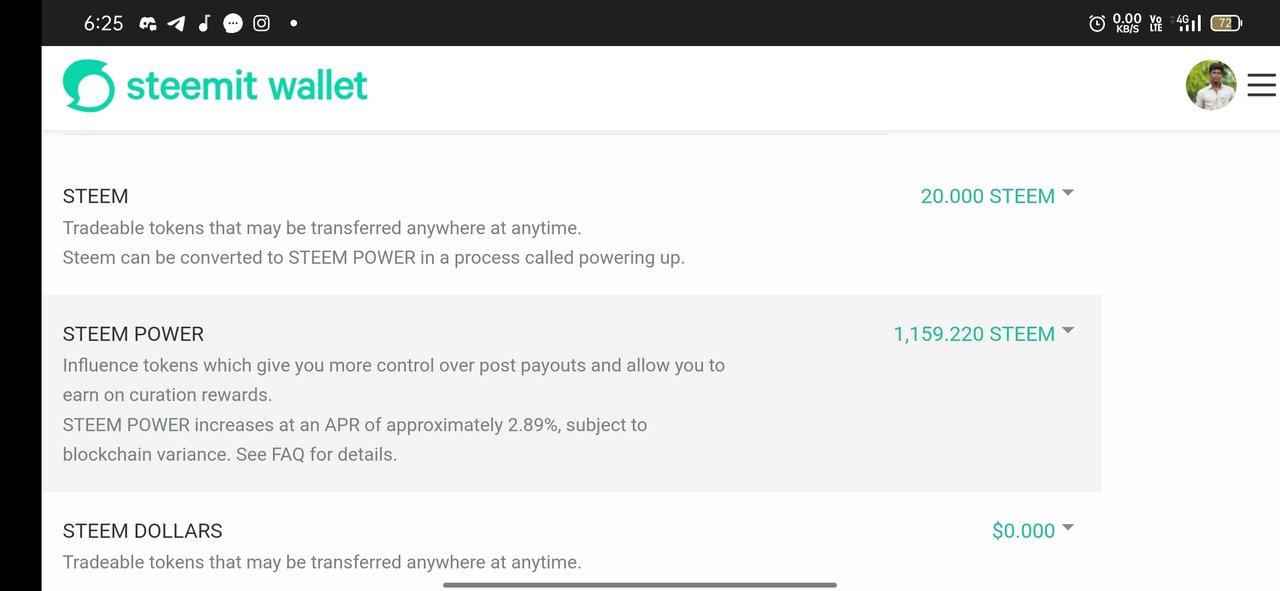Open the hamburger menu icon
Viewport: 1280px width, 591px height.
tap(1261, 86)
